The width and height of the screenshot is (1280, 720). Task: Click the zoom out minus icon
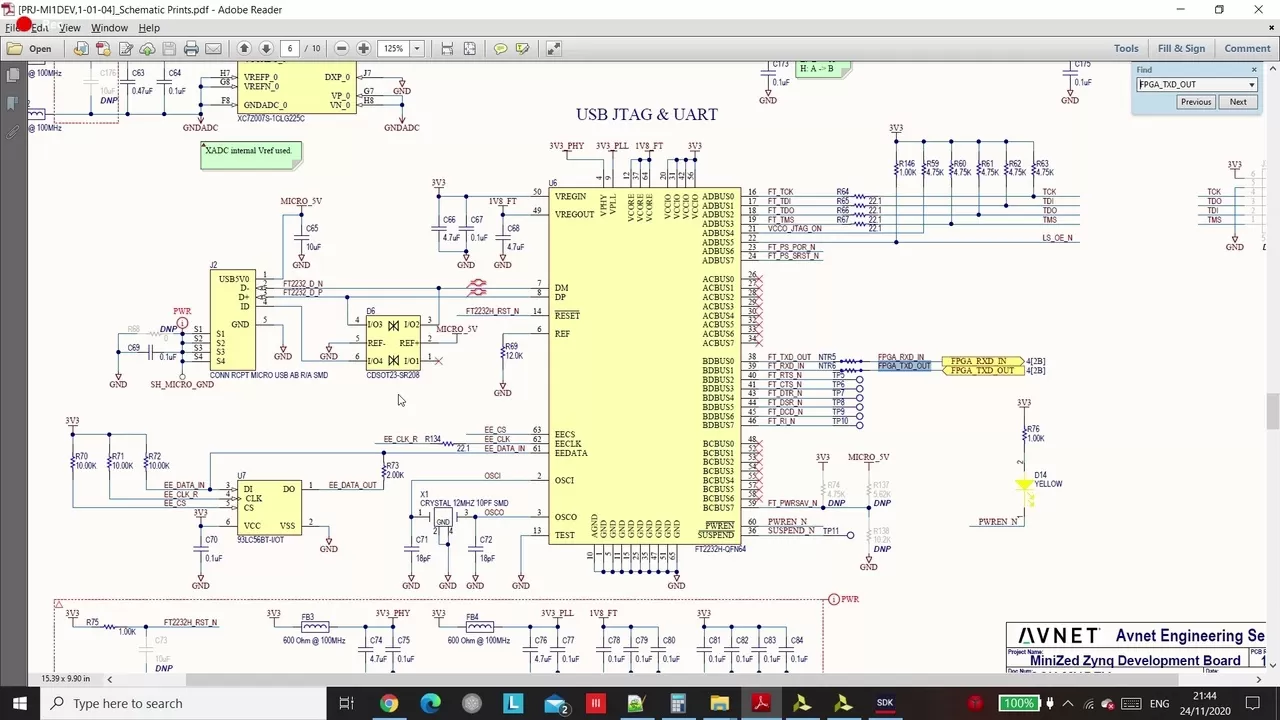tap(340, 48)
